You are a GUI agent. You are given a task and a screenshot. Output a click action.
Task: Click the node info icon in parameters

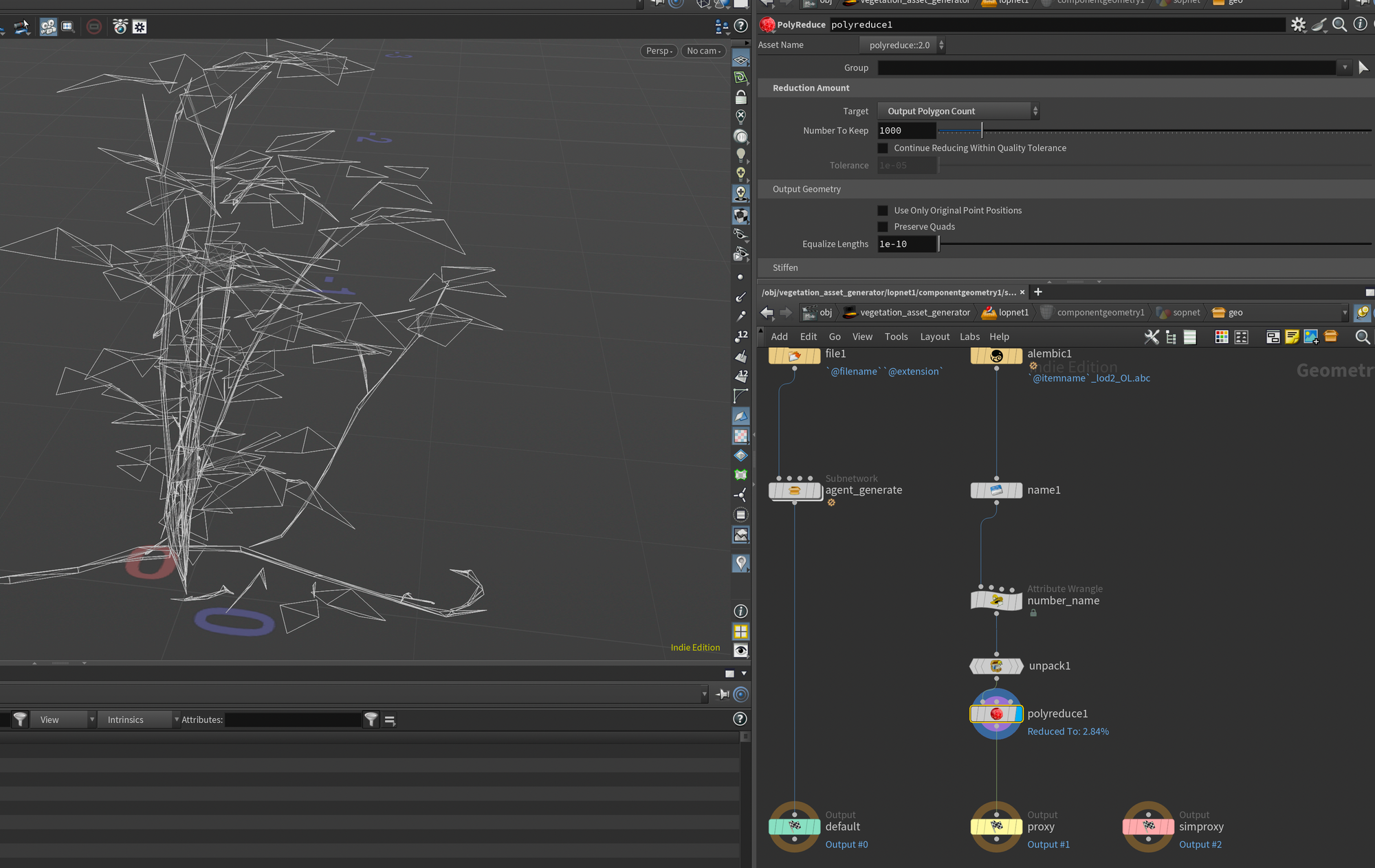(1360, 24)
